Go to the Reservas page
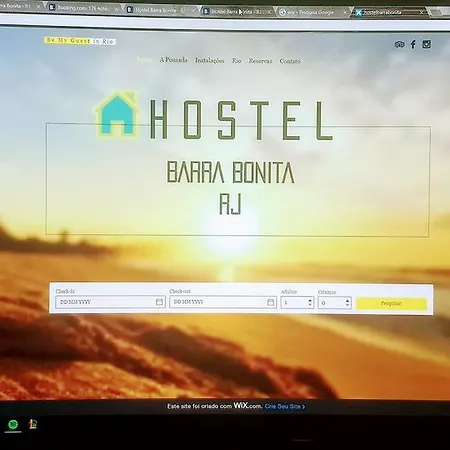 260,61
